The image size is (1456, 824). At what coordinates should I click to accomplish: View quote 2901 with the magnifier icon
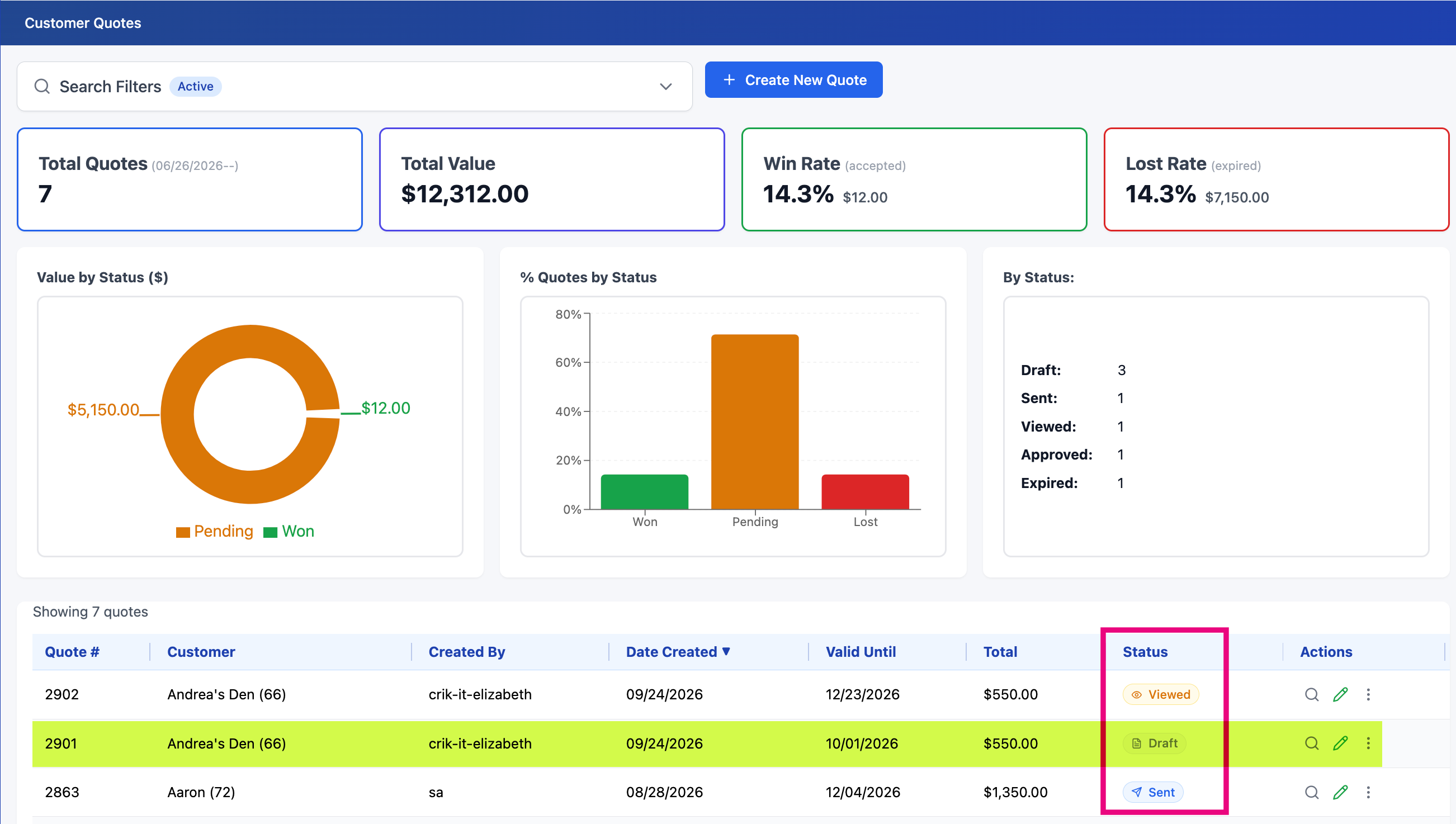point(1311,743)
